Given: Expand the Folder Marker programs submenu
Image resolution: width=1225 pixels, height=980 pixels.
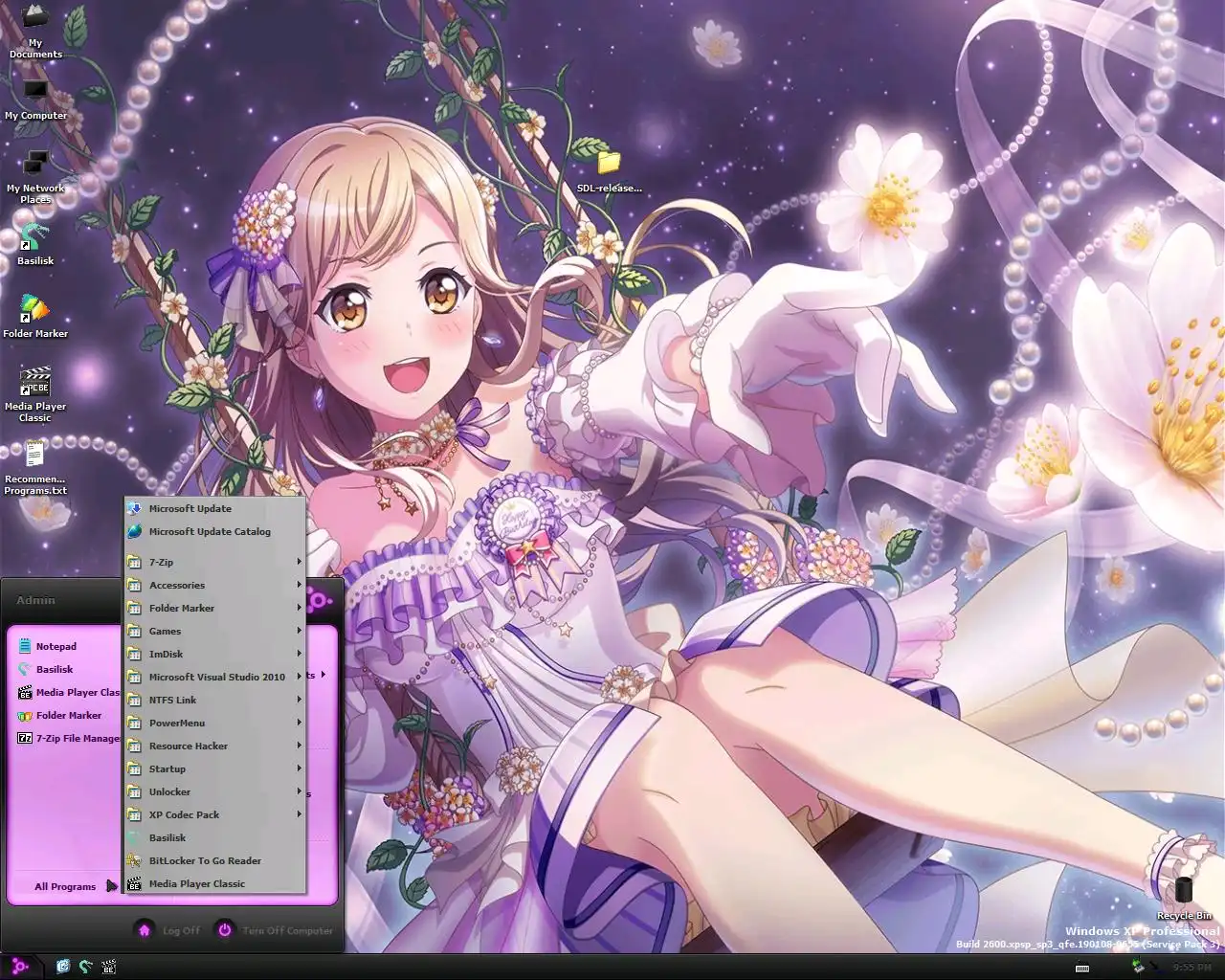Looking at the screenshot, I should click(214, 608).
